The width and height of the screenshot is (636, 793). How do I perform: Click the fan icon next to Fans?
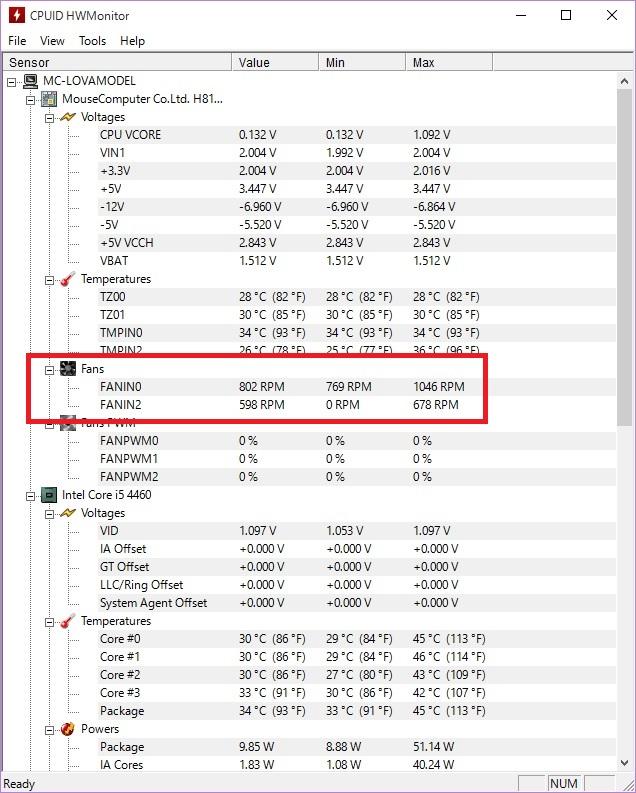click(x=68, y=369)
